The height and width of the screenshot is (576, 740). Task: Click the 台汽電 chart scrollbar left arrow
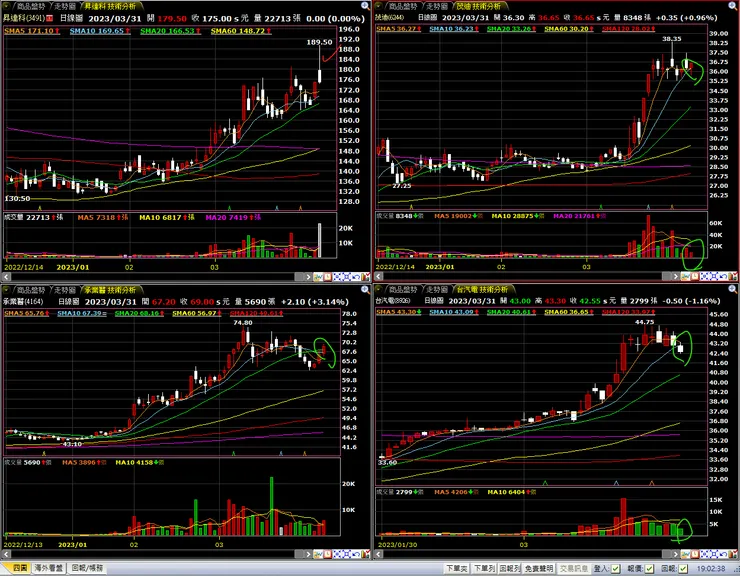pos(378,554)
